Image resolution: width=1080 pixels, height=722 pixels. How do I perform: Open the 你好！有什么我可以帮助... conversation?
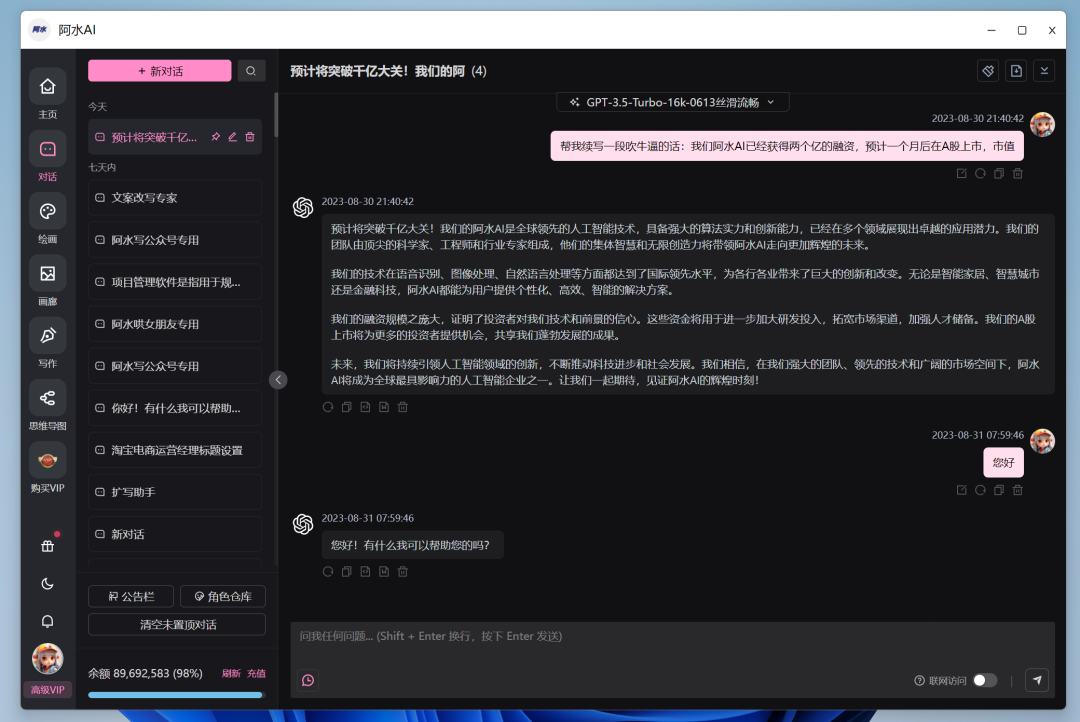[x=175, y=408]
